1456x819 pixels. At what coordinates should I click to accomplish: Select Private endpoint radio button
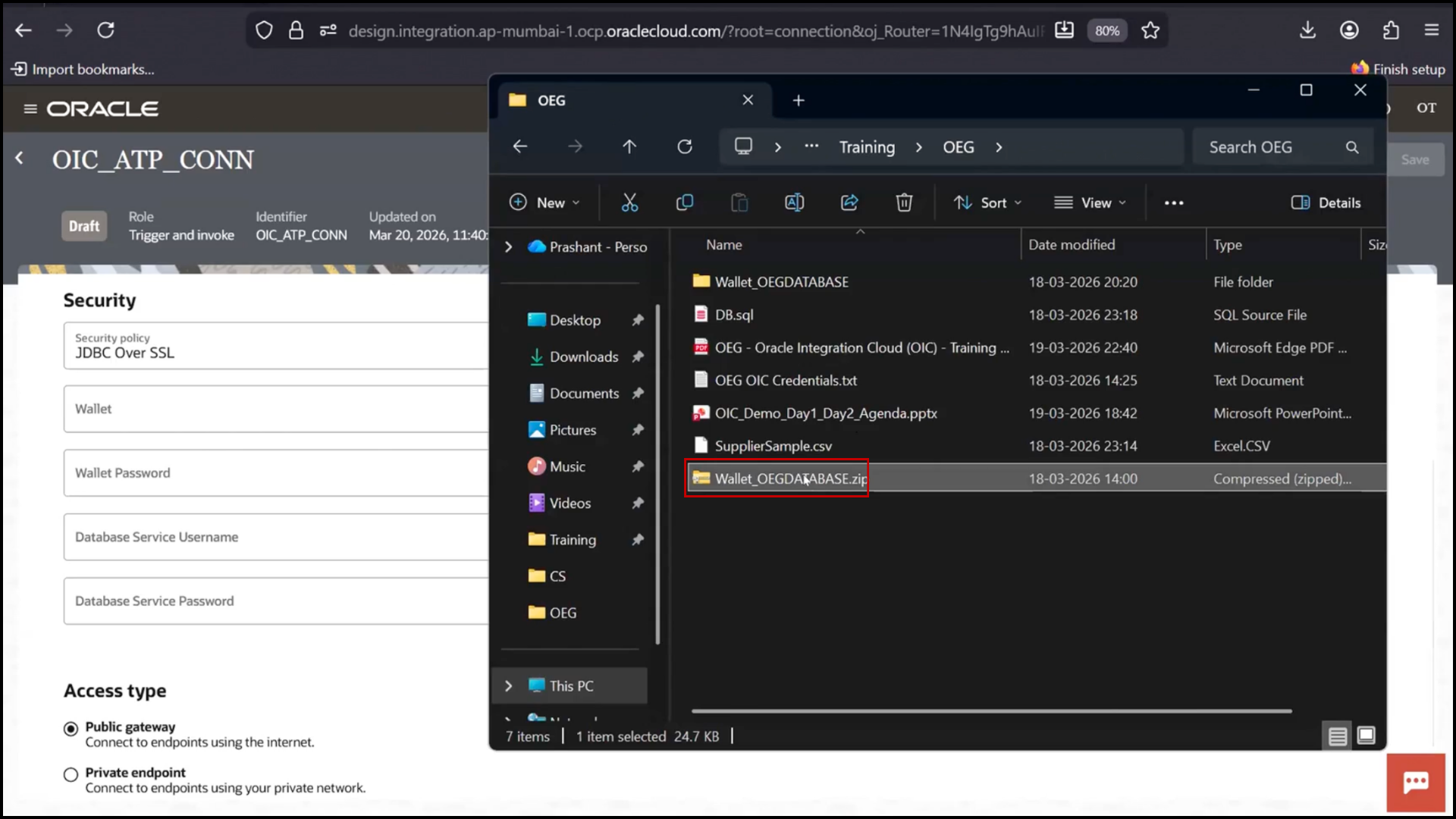tap(71, 775)
